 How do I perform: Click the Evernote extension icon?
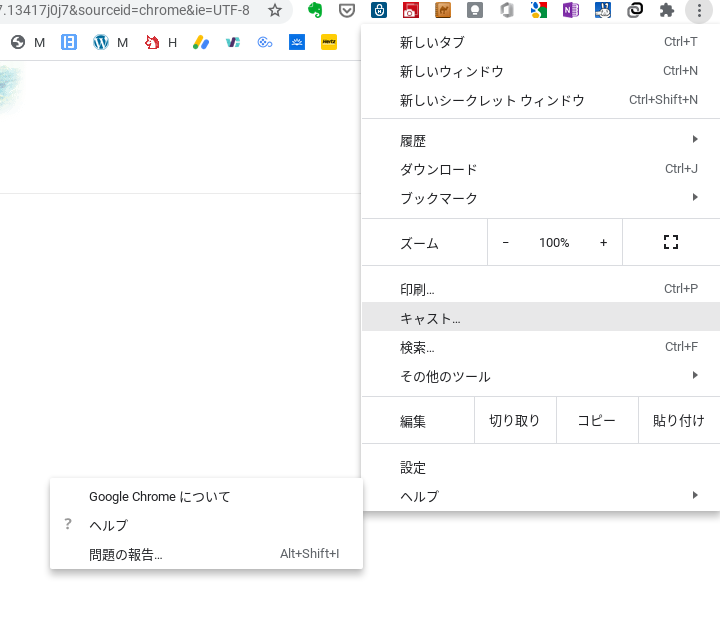point(315,10)
